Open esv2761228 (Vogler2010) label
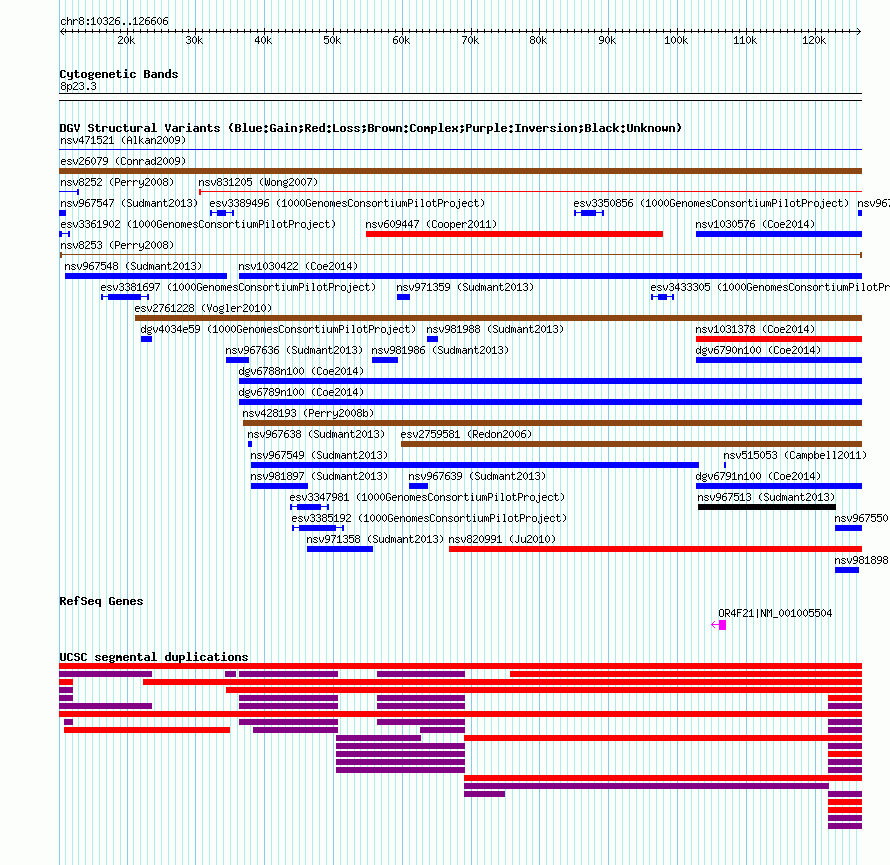 (203, 308)
